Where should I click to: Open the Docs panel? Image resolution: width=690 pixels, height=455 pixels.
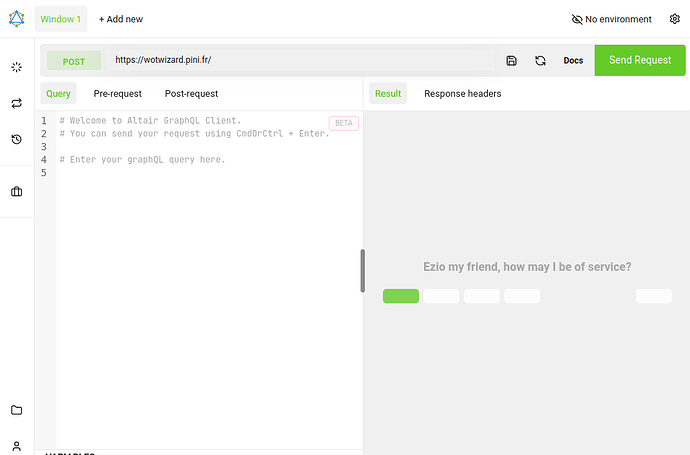point(573,60)
